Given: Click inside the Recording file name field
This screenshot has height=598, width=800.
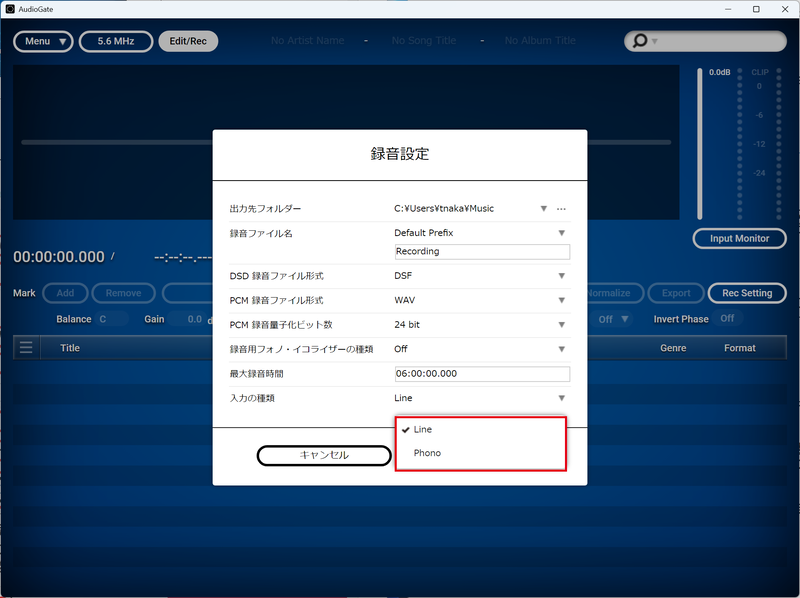Looking at the screenshot, I should coord(481,251).
